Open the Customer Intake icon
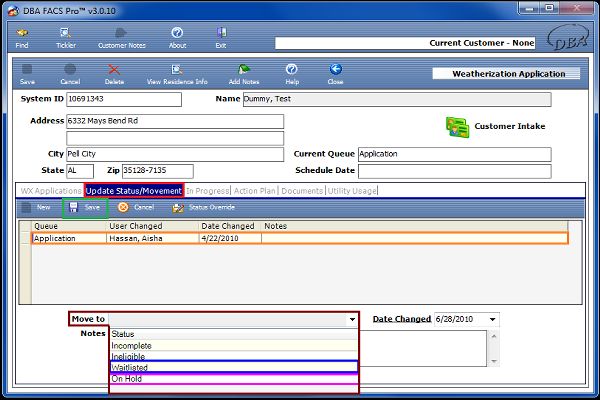The height and width of the screenshot is (400, 600). click(x=457, y=127)
